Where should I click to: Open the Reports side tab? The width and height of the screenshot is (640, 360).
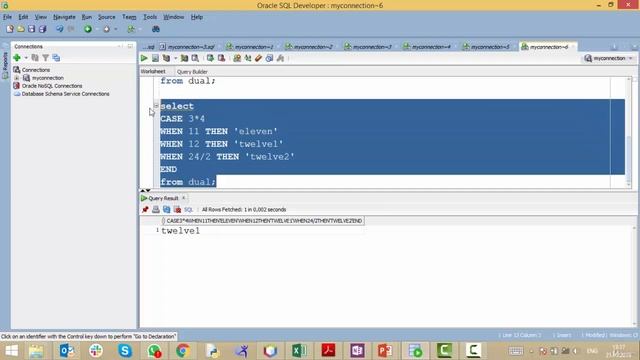pos(5,65)
